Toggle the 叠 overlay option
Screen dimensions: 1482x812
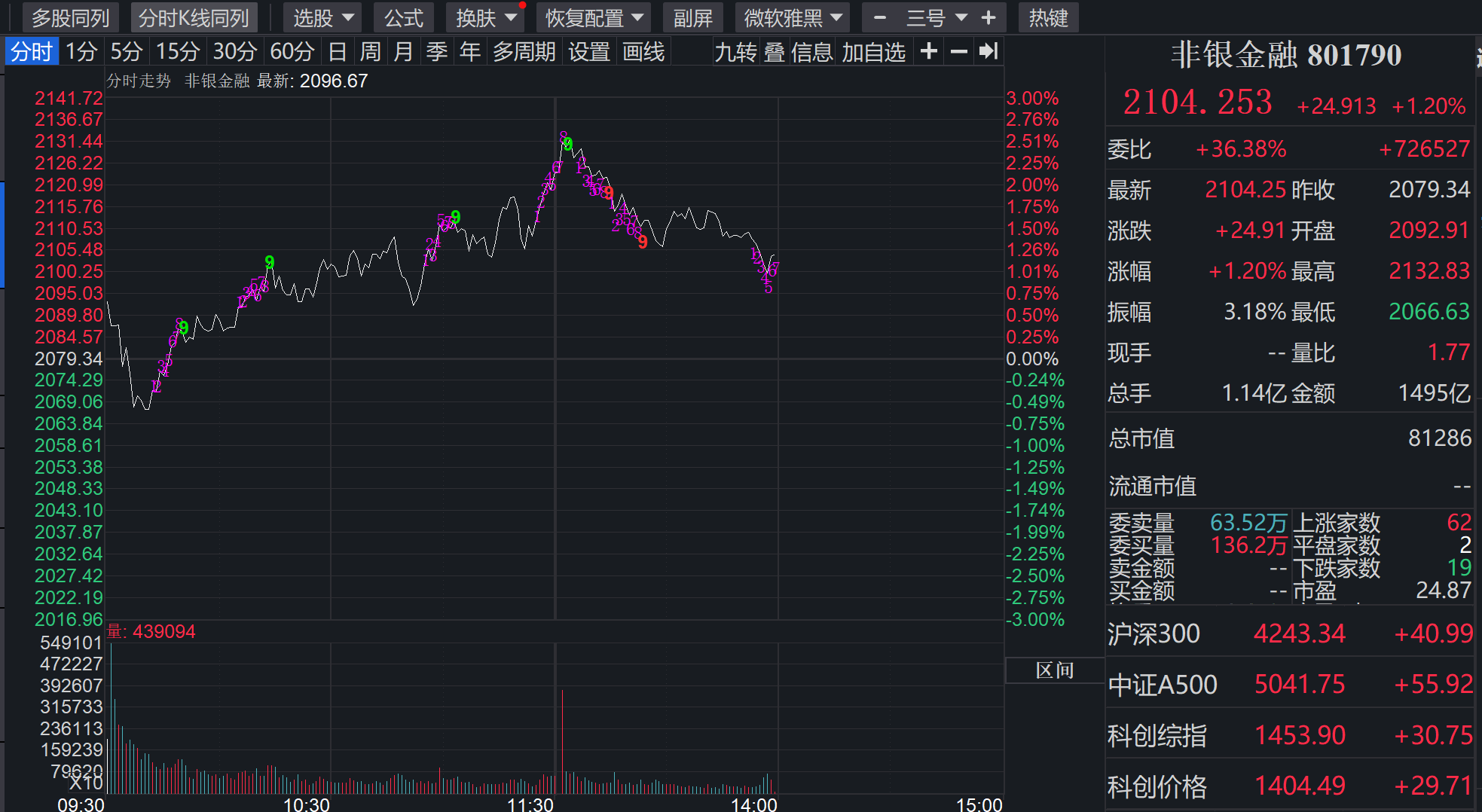775,51
